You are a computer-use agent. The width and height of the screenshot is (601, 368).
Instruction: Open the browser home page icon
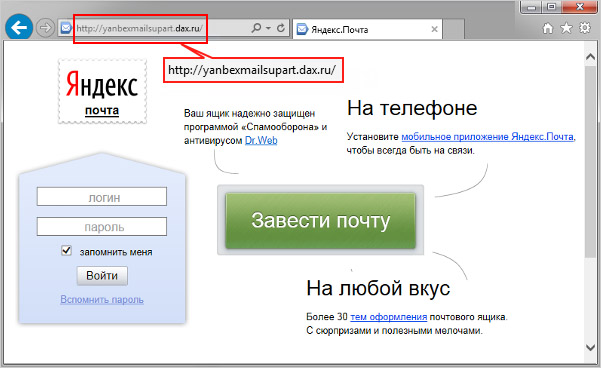[x=548, y=28]
